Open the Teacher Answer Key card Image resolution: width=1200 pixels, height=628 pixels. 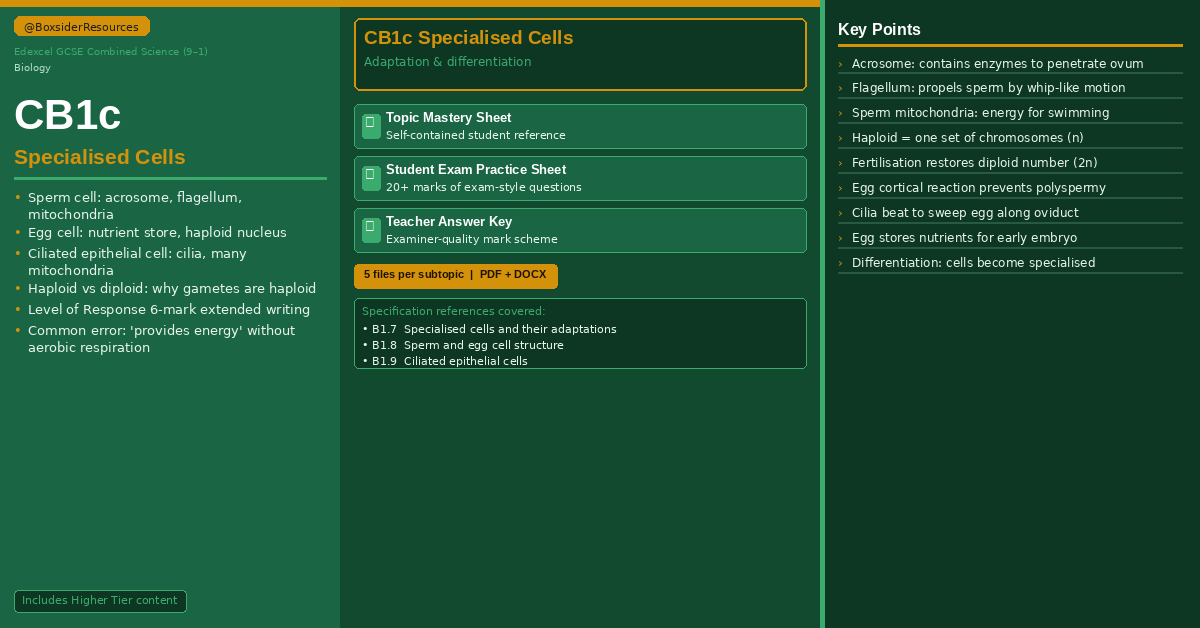click(580, 230)
